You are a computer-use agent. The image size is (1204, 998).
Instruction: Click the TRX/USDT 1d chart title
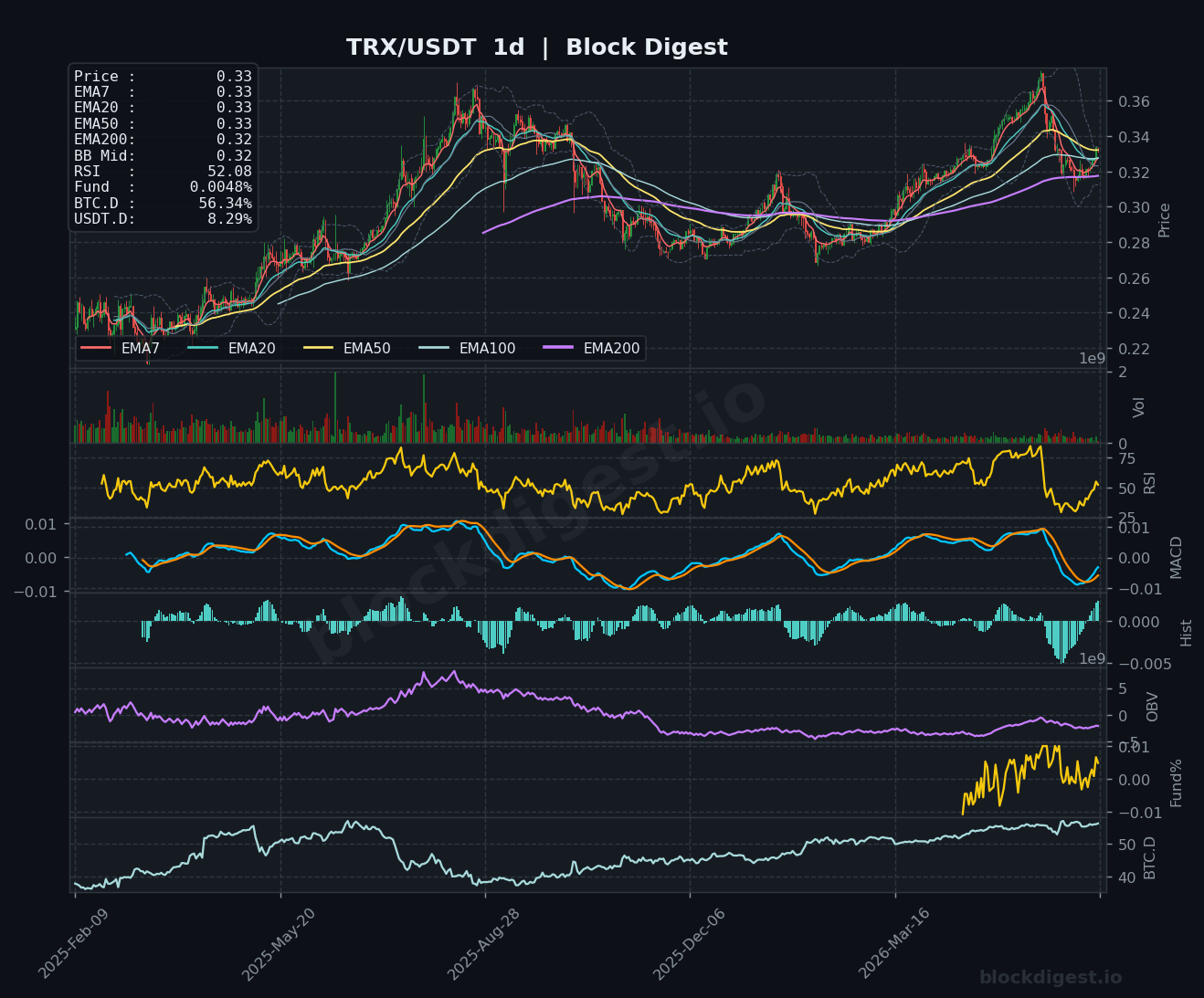(x=537, y=47)
